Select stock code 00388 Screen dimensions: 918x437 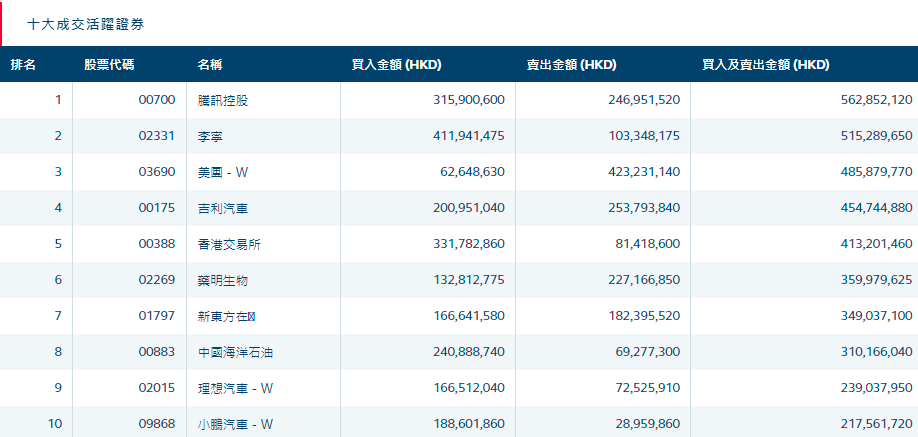[x=157, y=244]
